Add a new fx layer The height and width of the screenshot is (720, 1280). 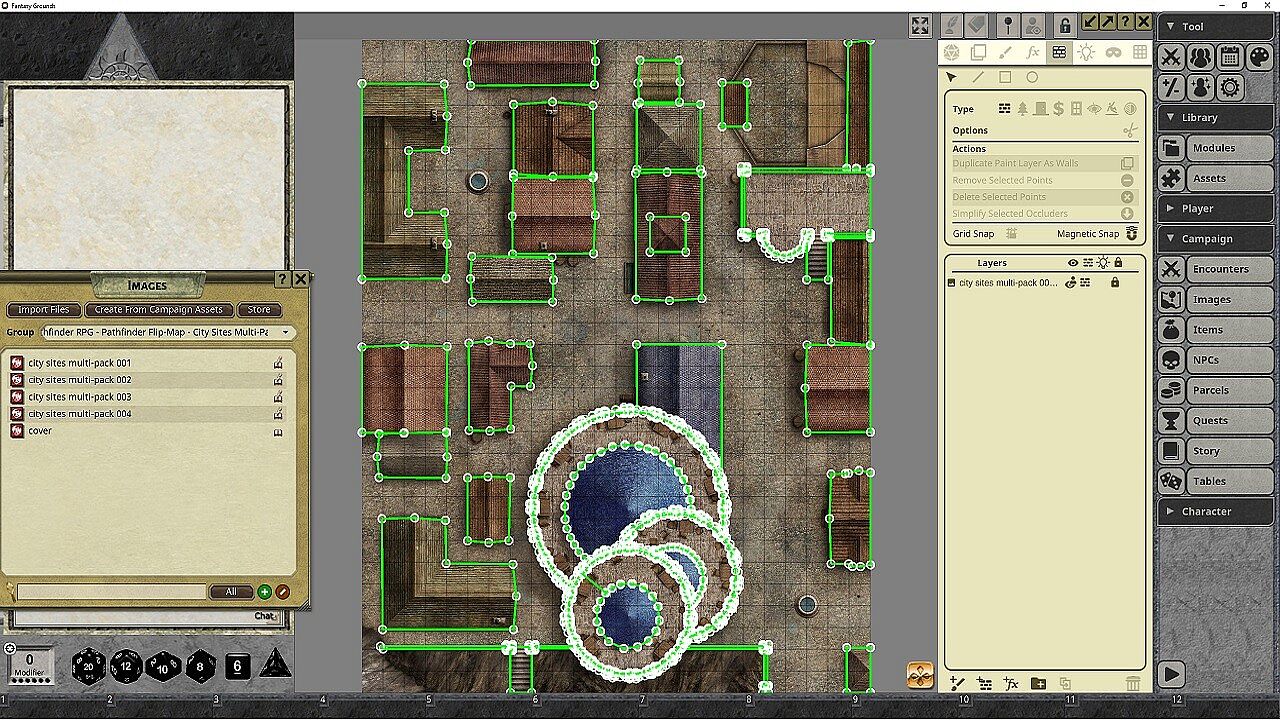pyautogui.click(x=1011, y=683)
